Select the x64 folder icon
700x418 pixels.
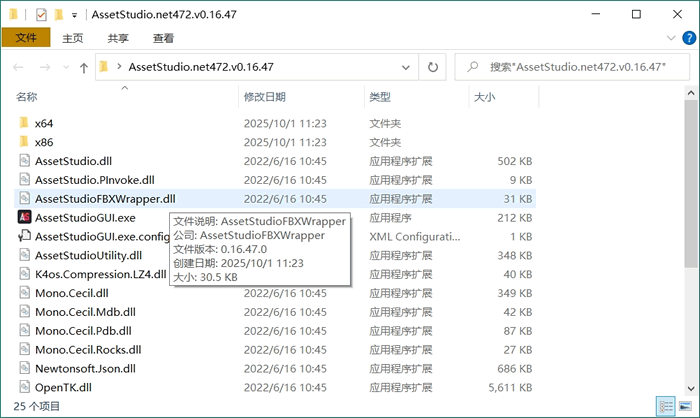click(24, 123)
